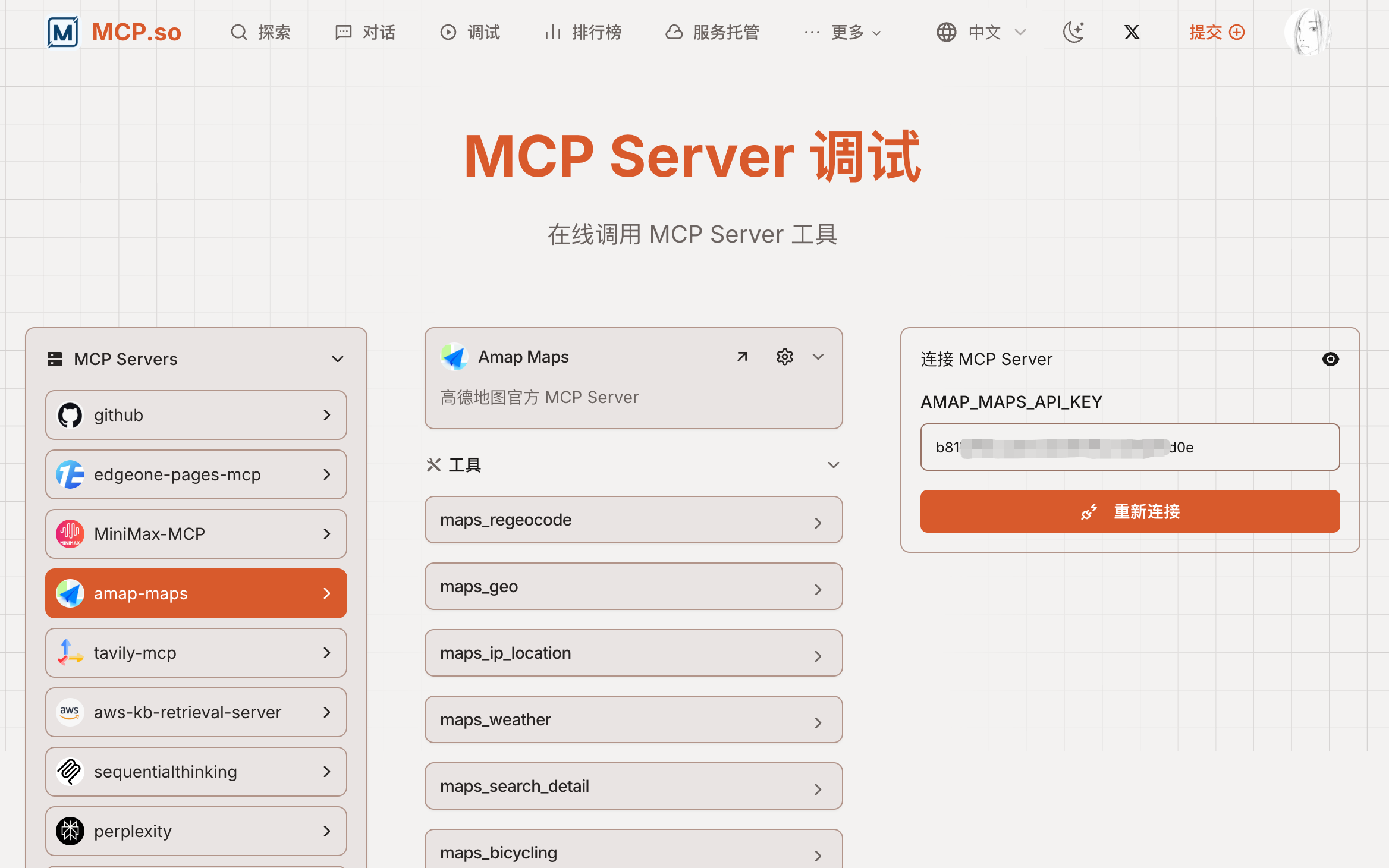Click the MiniMax-MCP logo icon
Screen dimensions: 1389x868
tap(70, 534)
